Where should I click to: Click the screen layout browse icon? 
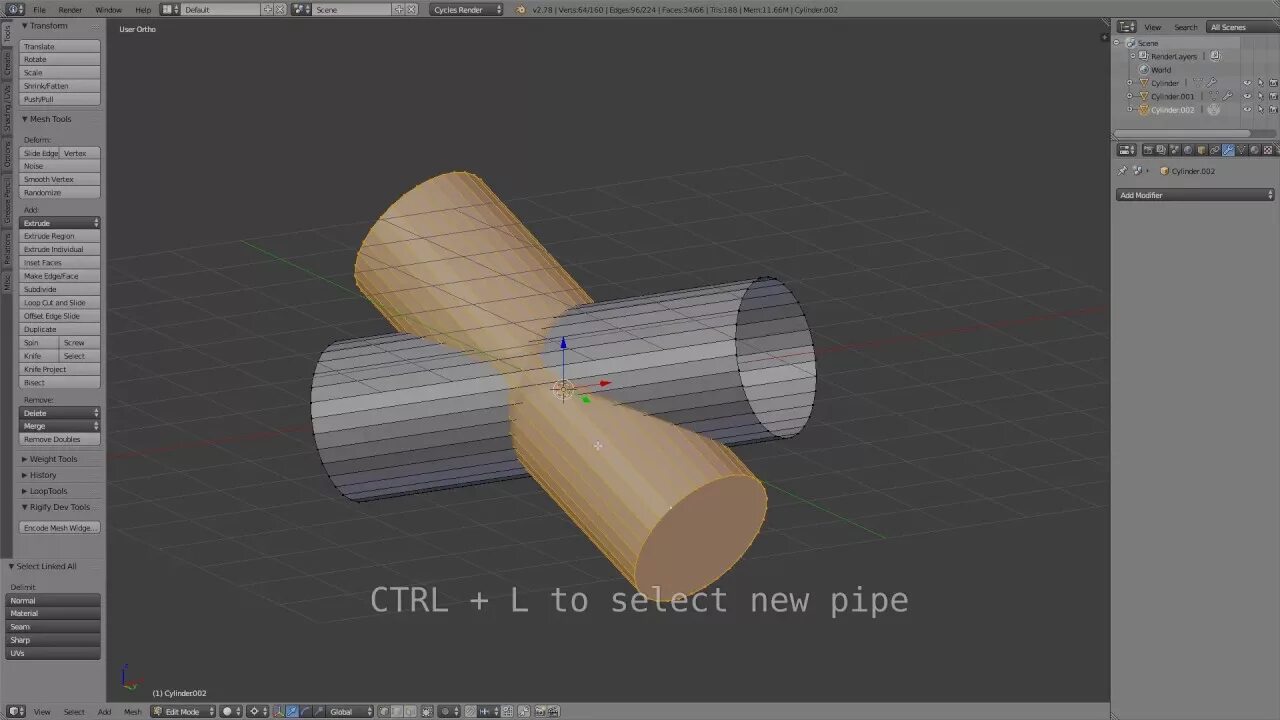click(171, 9)
